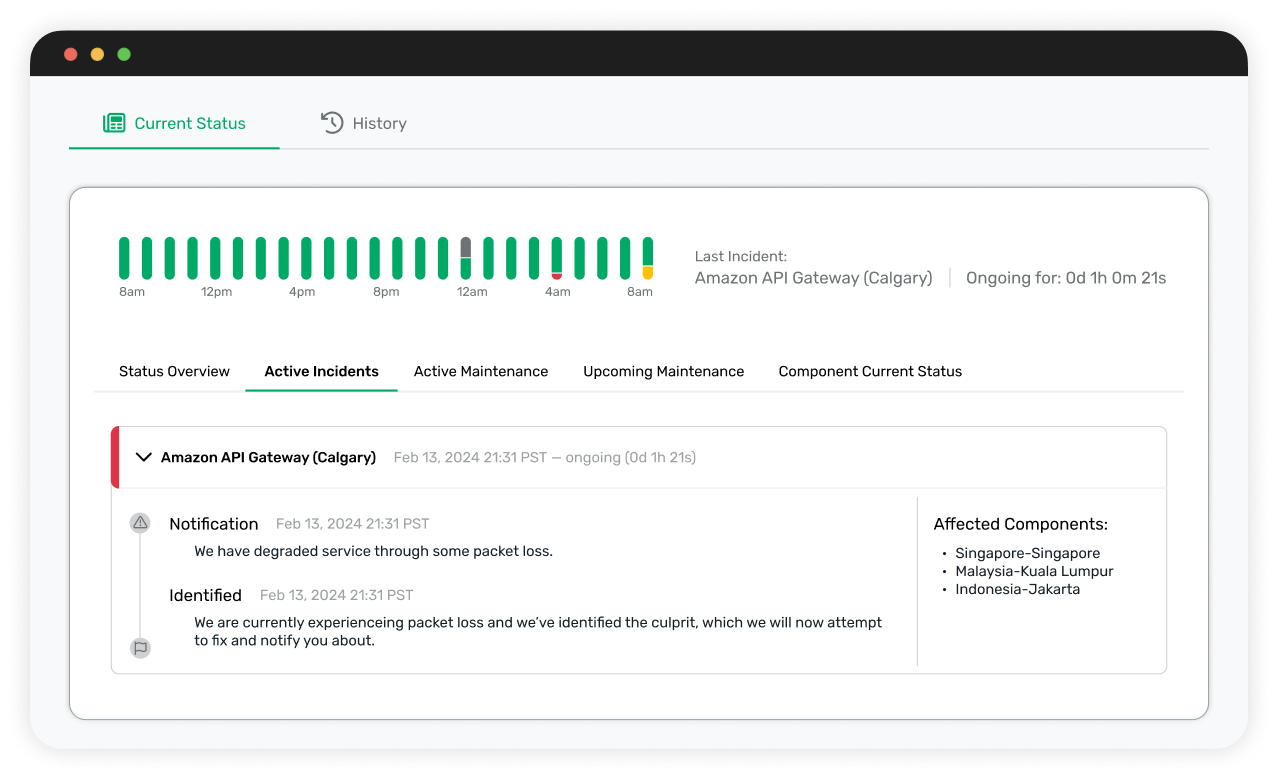Select the Active Incidents tab

pos(321,371)
